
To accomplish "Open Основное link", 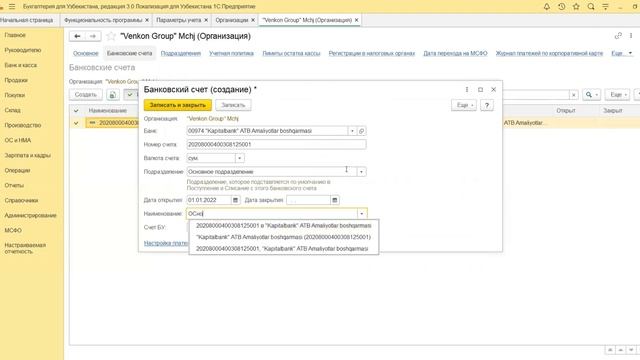I will pyautogui.click(x=86, y=53).
